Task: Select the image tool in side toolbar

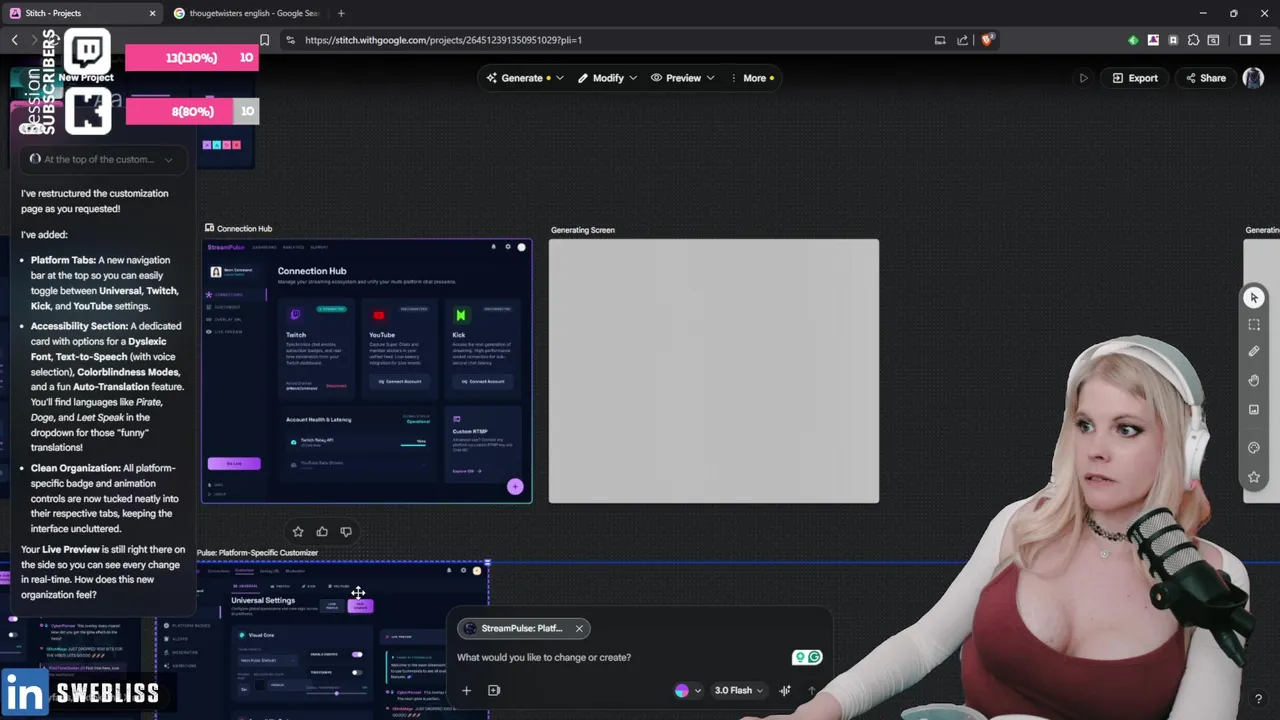Action: 1254,409
